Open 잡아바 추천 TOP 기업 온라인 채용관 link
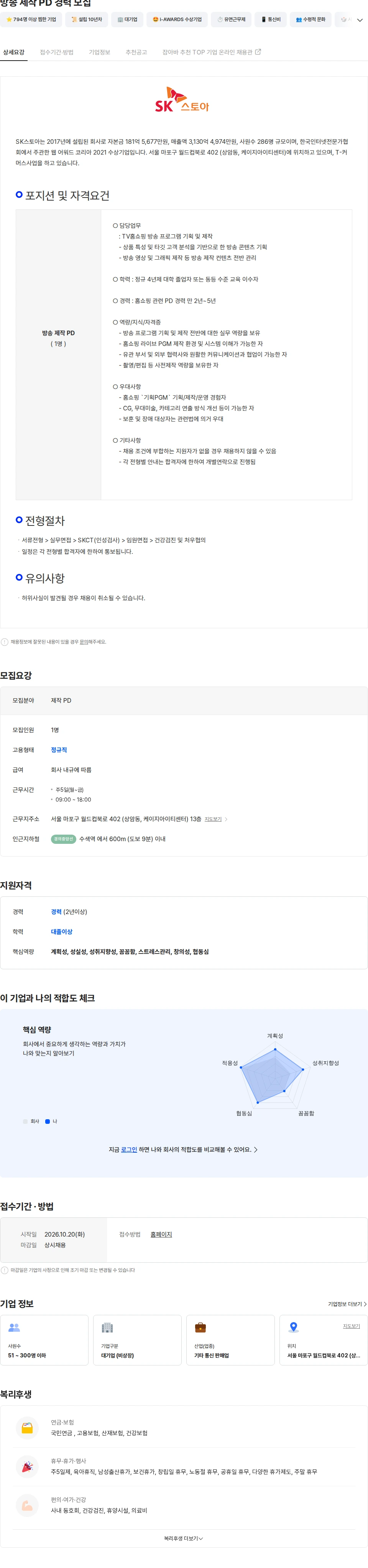368x1568 pixels. tap(211, 52)
